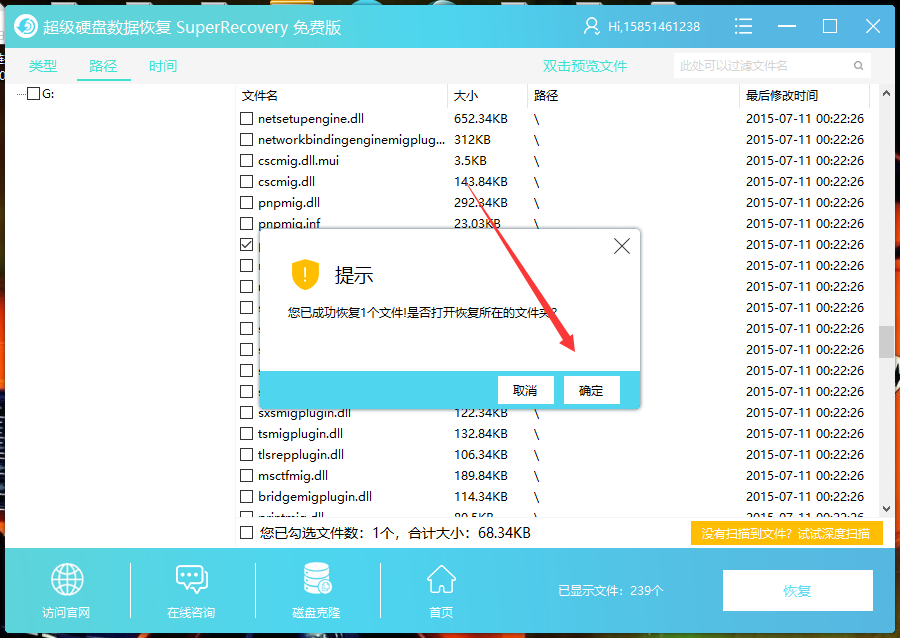Click the yellow shield warning icon

click(305, 274)
